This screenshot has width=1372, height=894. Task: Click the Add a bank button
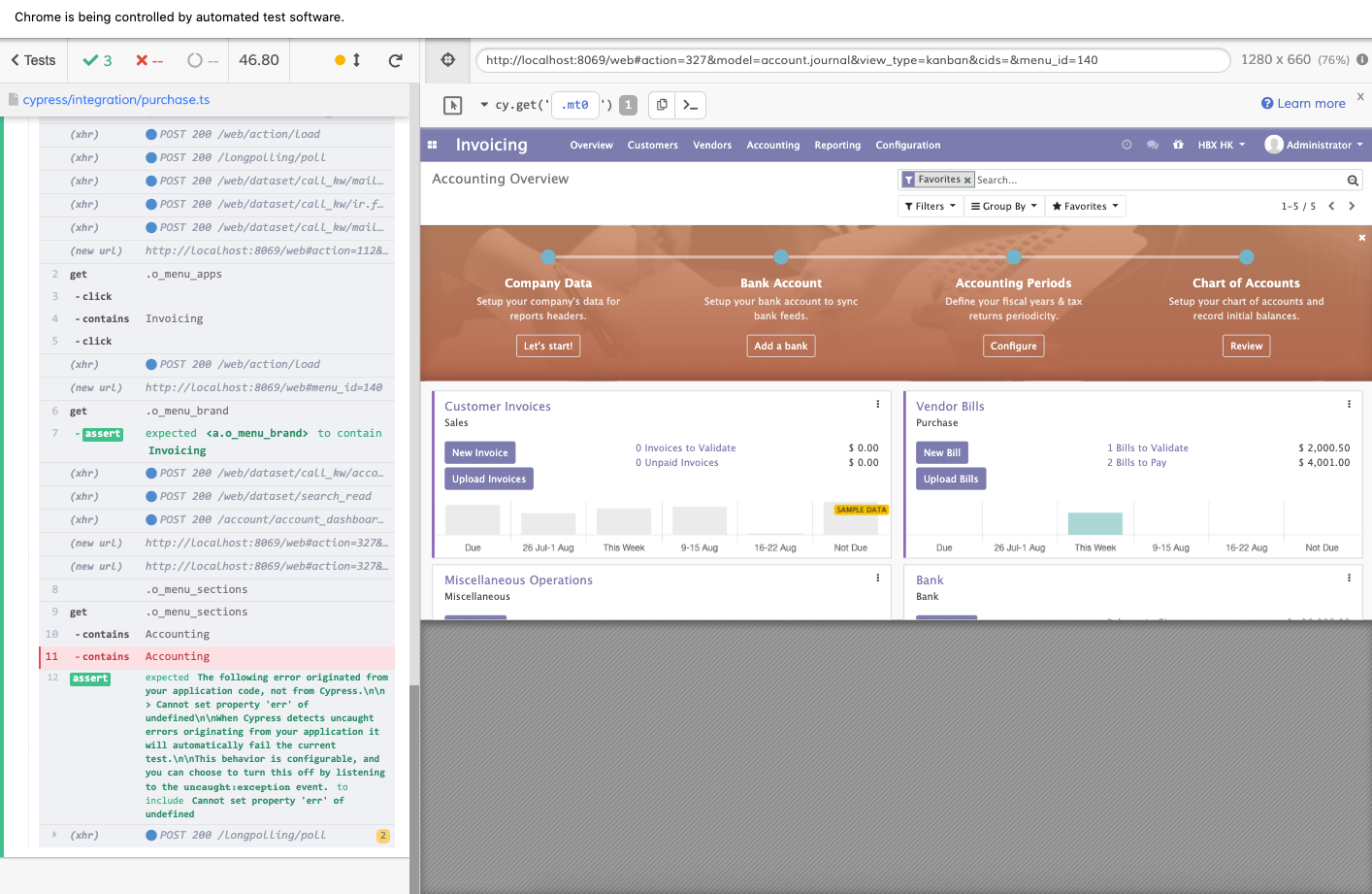[x=781, y=346]
